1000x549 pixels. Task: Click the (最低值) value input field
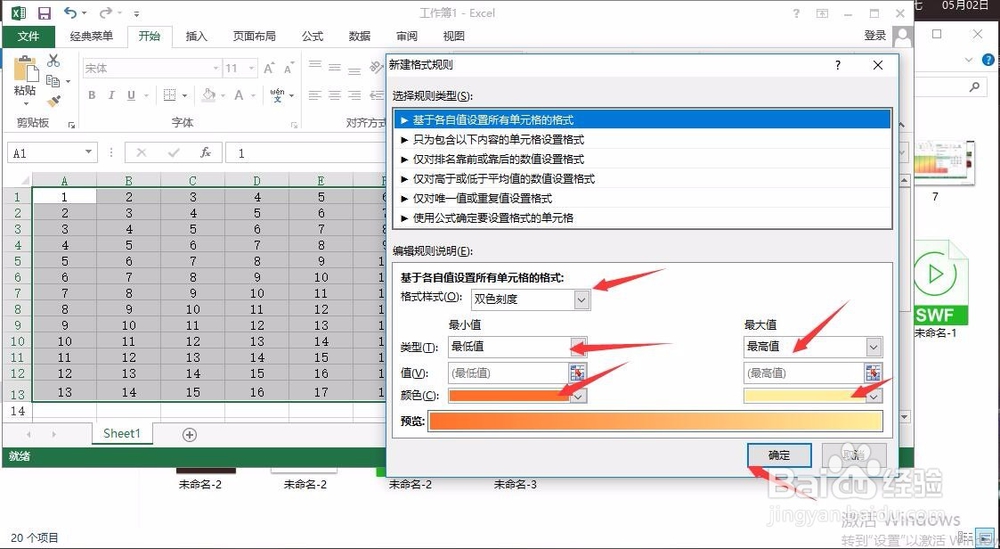[x=508, y=372]
